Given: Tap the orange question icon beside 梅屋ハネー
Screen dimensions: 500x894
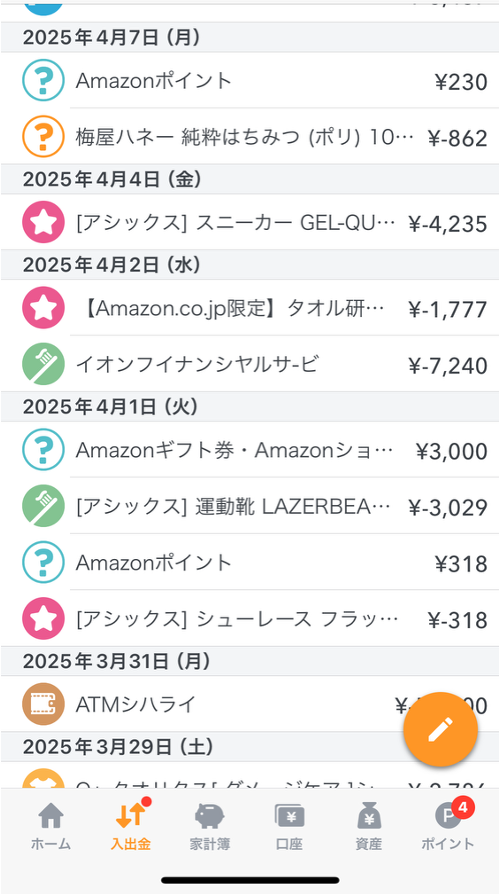Looking at the screenshot, I should tap(43, 137).
